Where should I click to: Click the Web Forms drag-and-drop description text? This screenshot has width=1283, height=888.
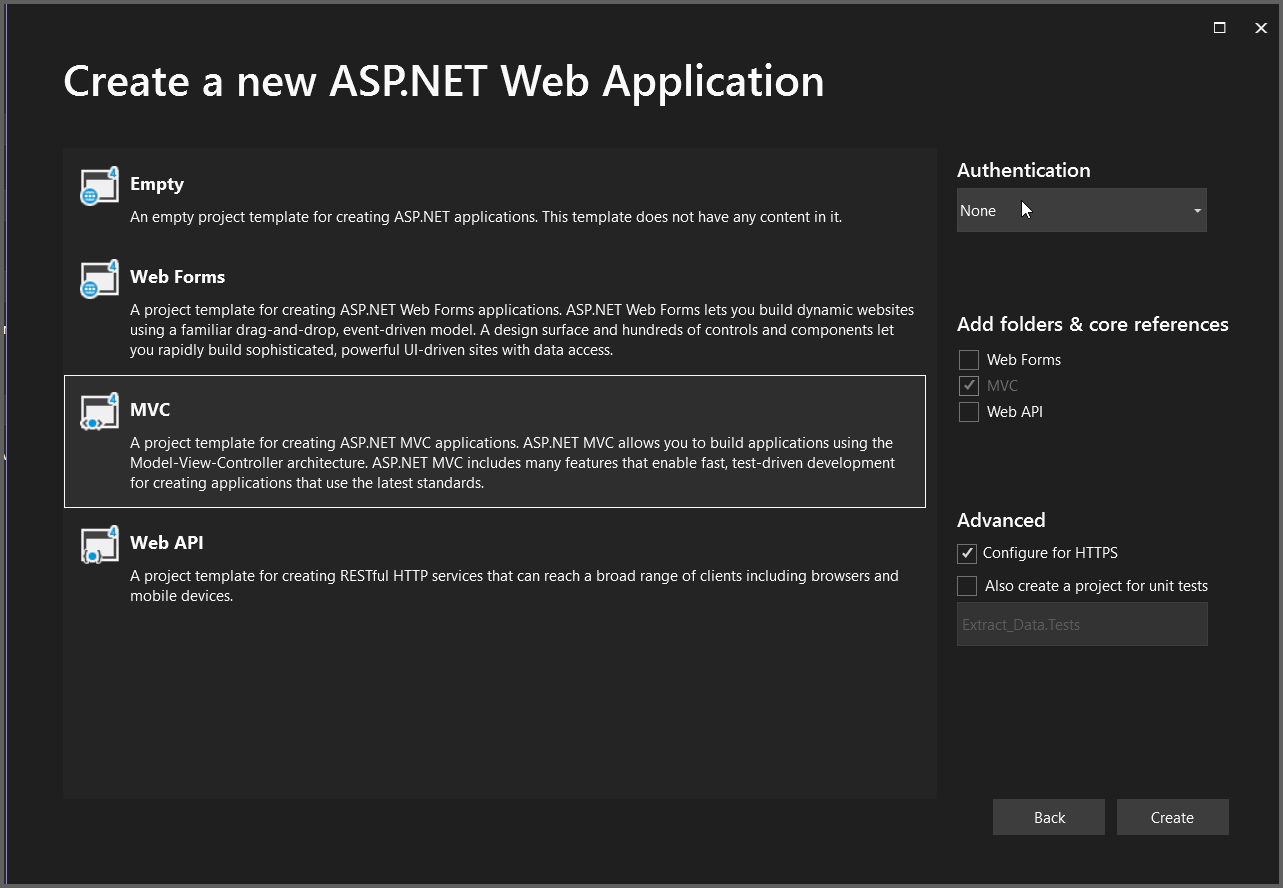(x=522, y=330)
